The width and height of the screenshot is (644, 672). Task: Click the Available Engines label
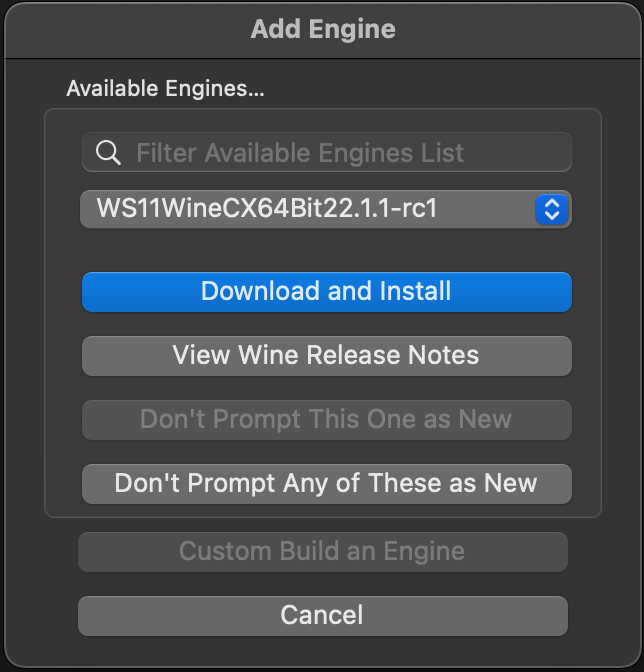tap(165, 89)
